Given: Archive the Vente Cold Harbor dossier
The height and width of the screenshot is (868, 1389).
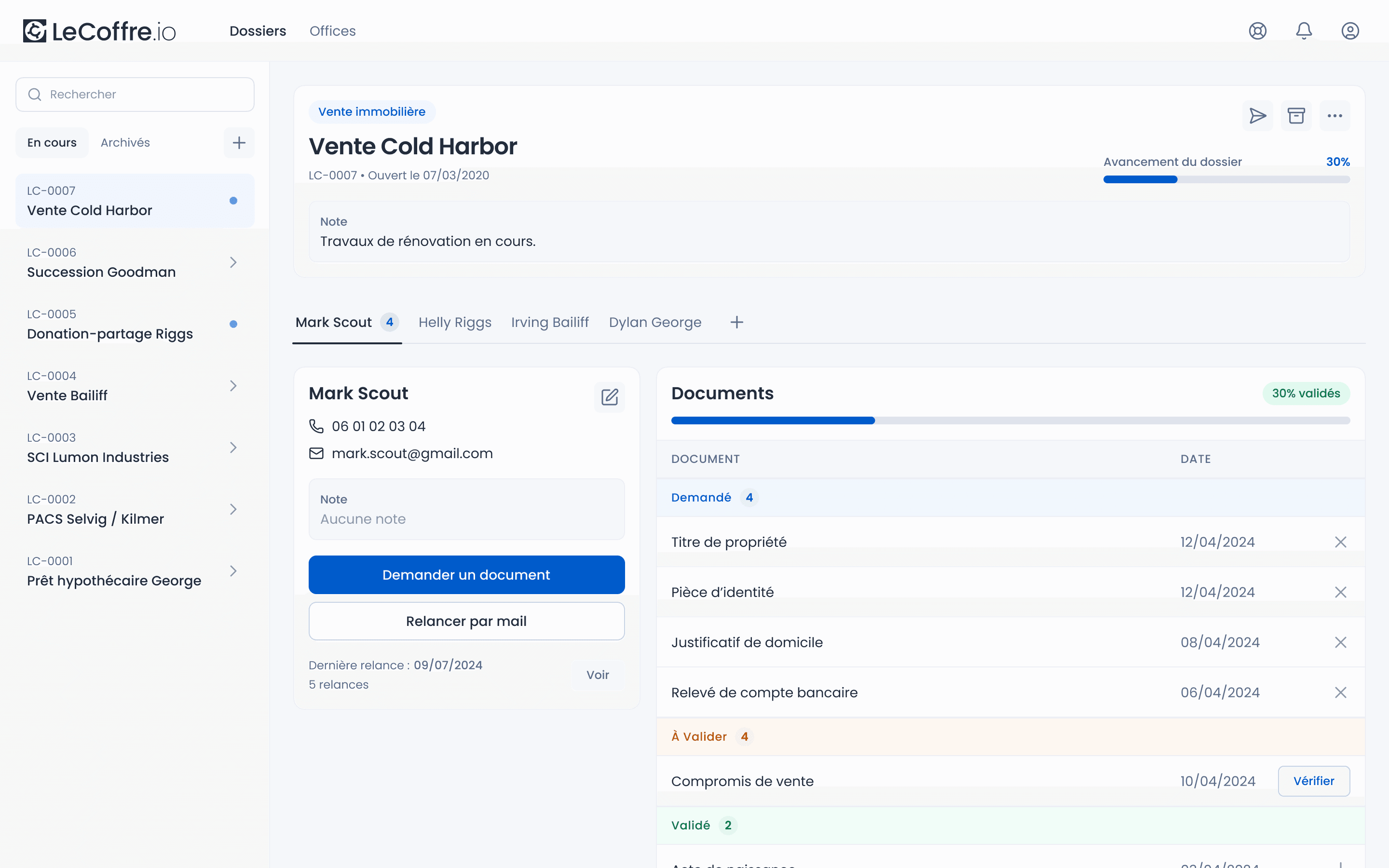Looking at the screenshot, I should (1296, 116).
